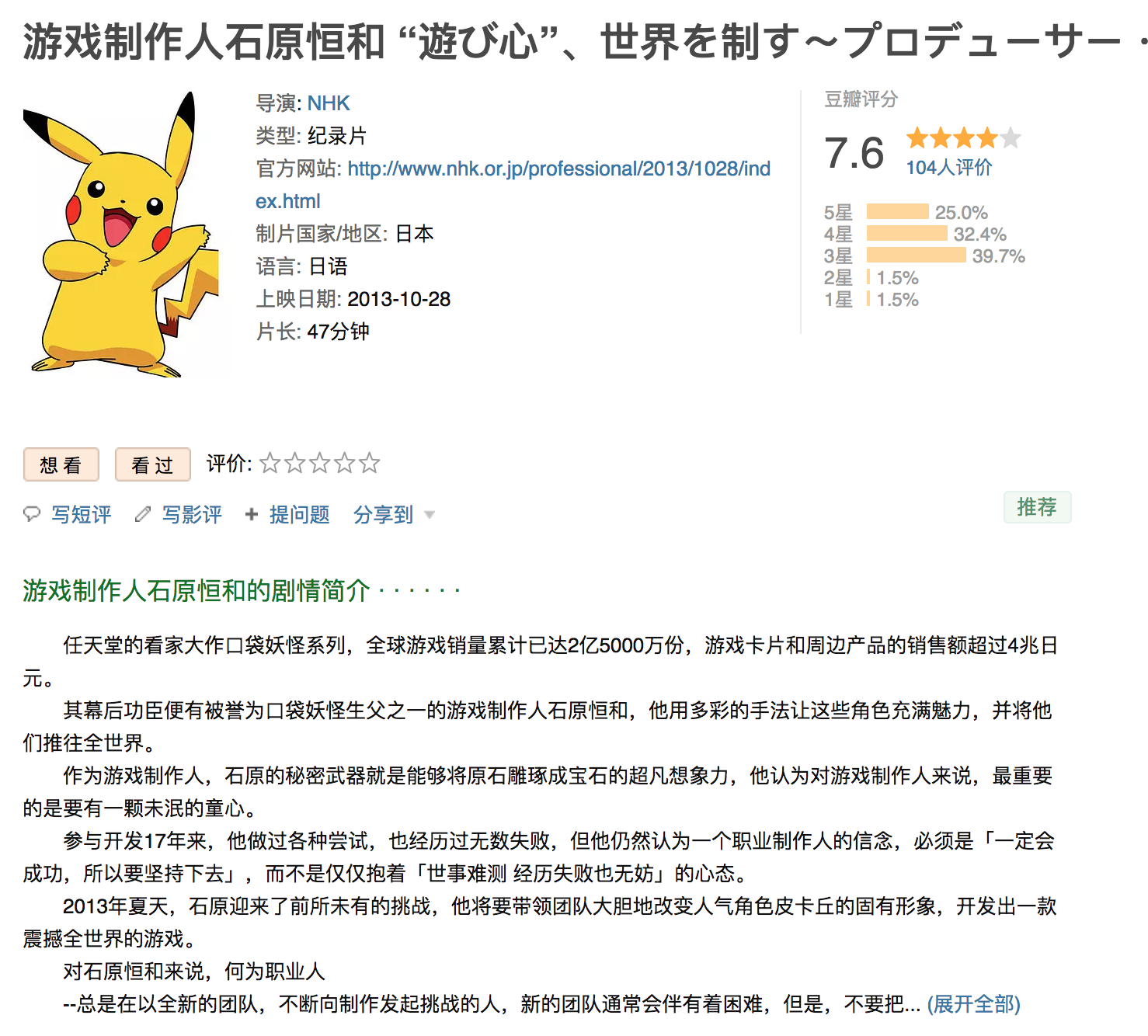The height and width of the screenshot is (1036, 1148).
Task: Click the 25.0% percentage value
Action: pos(962,213)
